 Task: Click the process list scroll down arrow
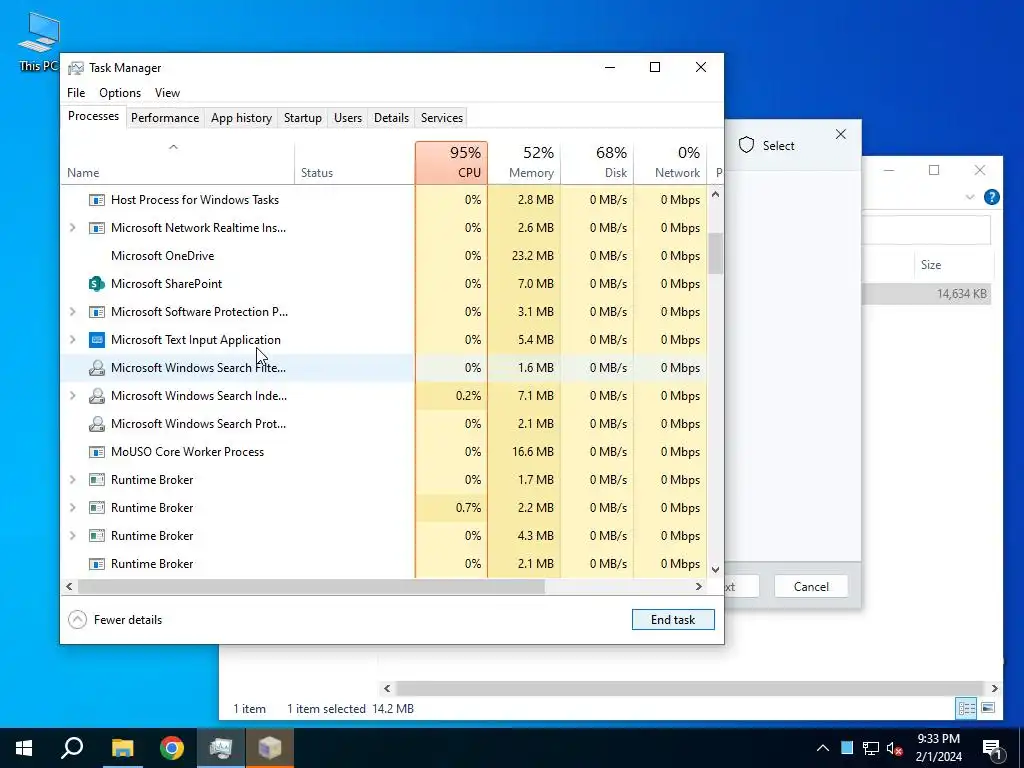(x=716, y=569)
